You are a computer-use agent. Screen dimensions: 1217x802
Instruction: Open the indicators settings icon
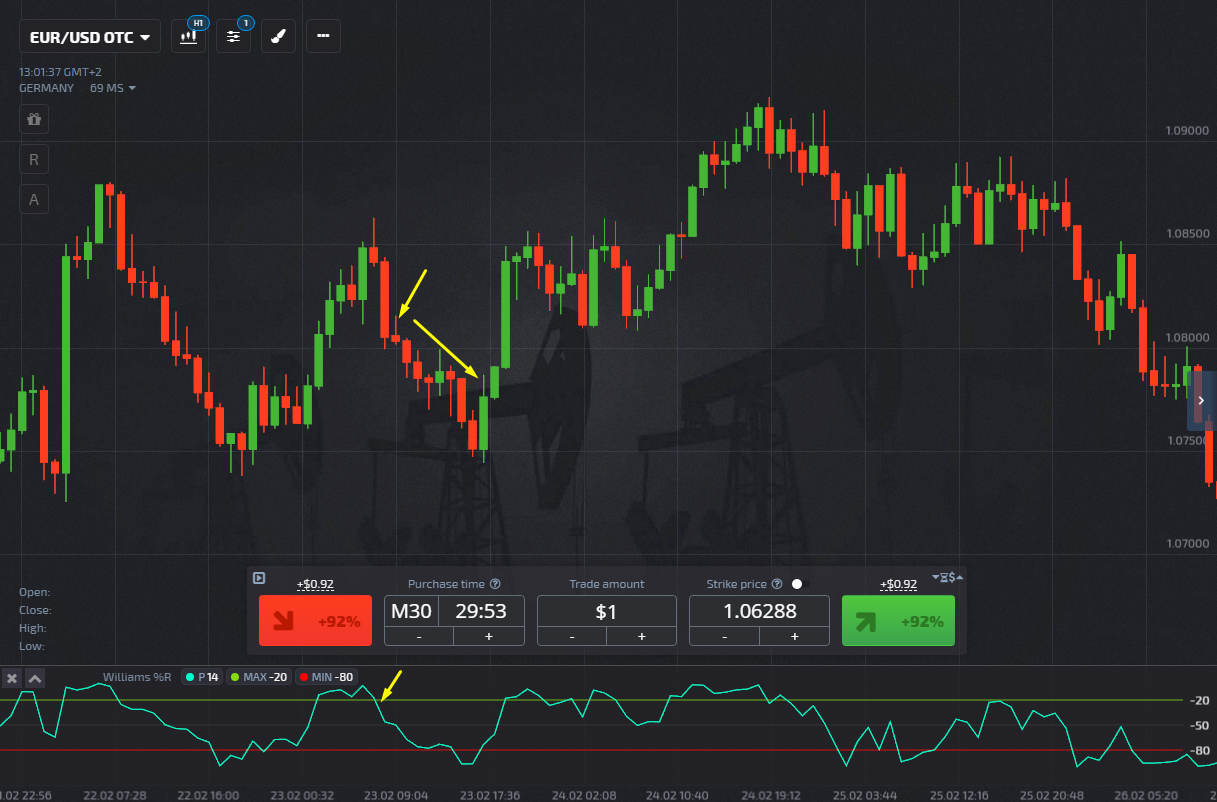coord(234,36)
